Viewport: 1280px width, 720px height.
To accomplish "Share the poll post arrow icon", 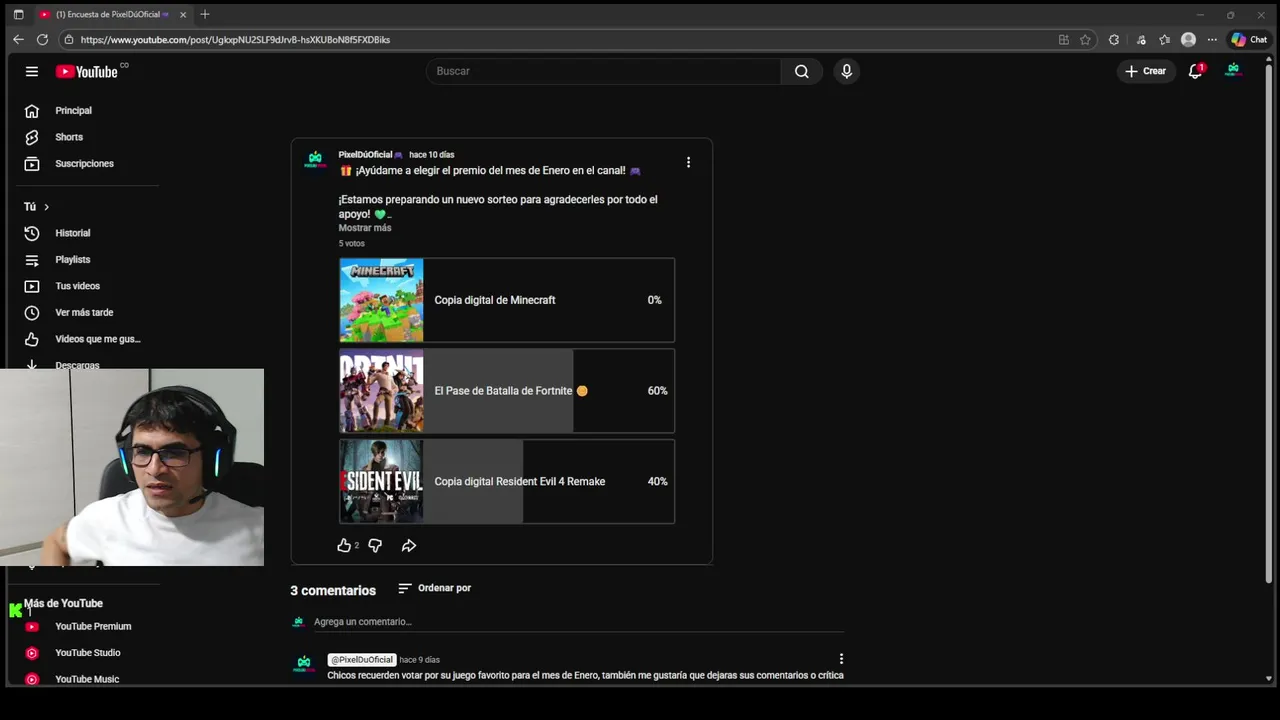I will [x=409, y=545].
